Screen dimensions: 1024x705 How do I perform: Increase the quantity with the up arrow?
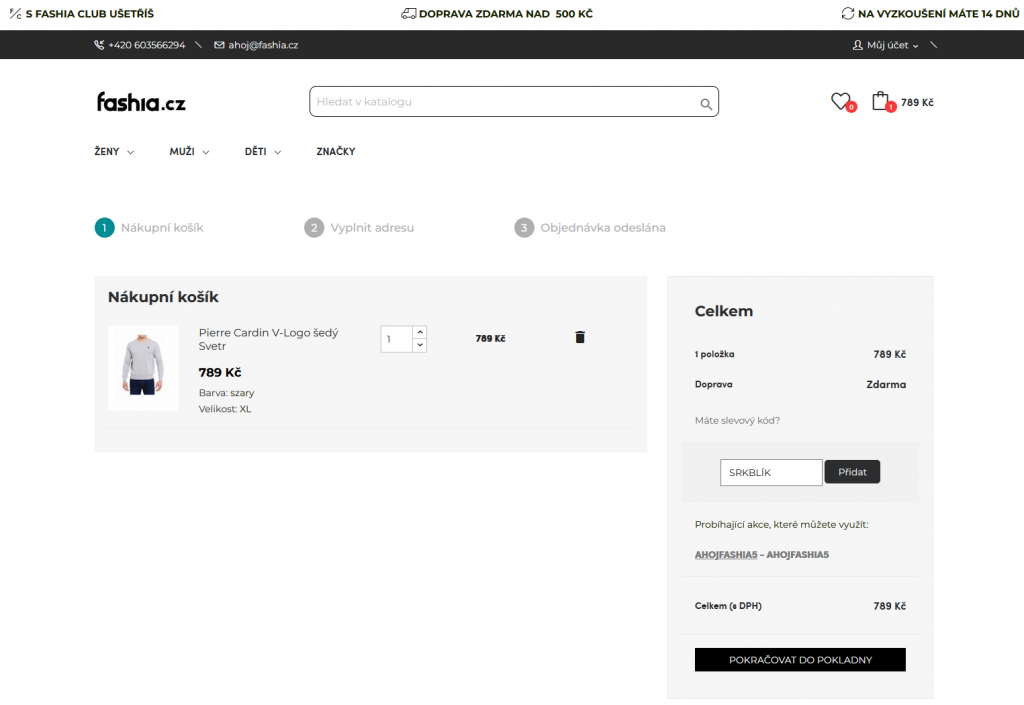[420, 332]
